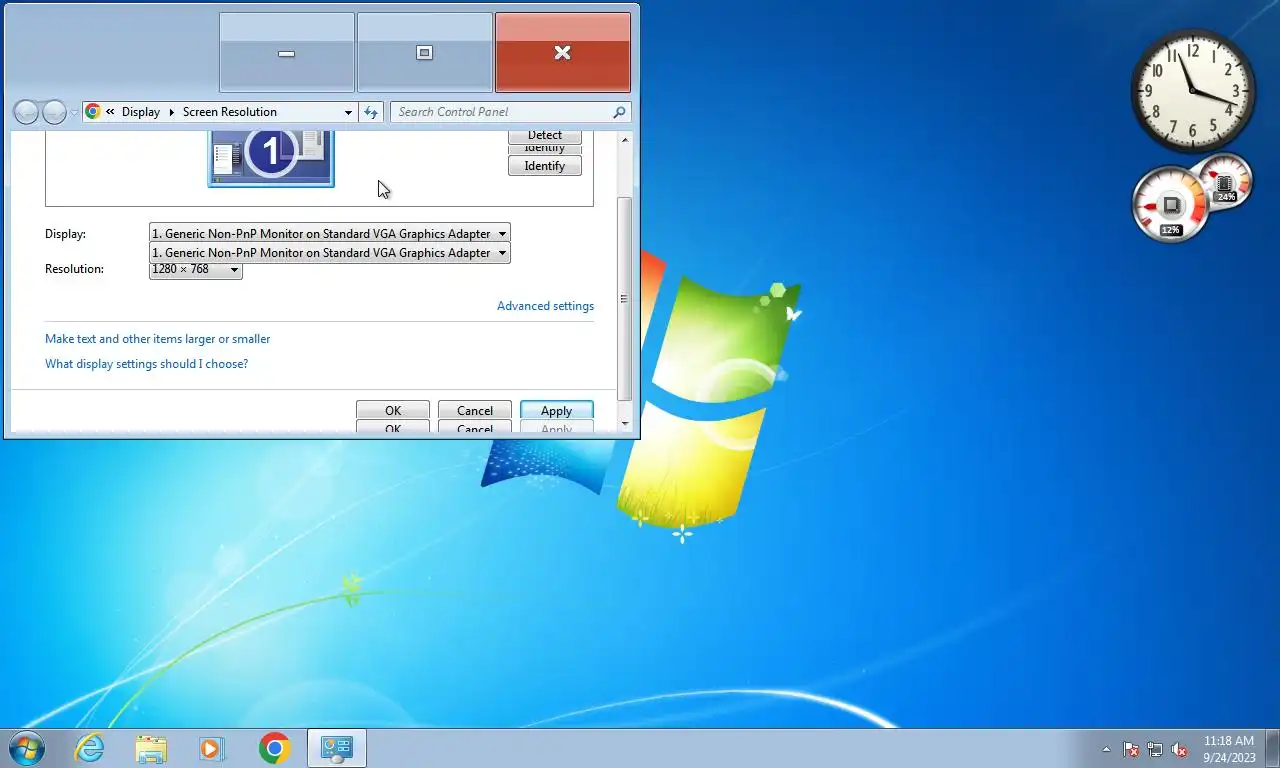Click the network tray icon
Image resolution: width=1280 pixels, height=768 pixels.
click(x=1155, y=749)
